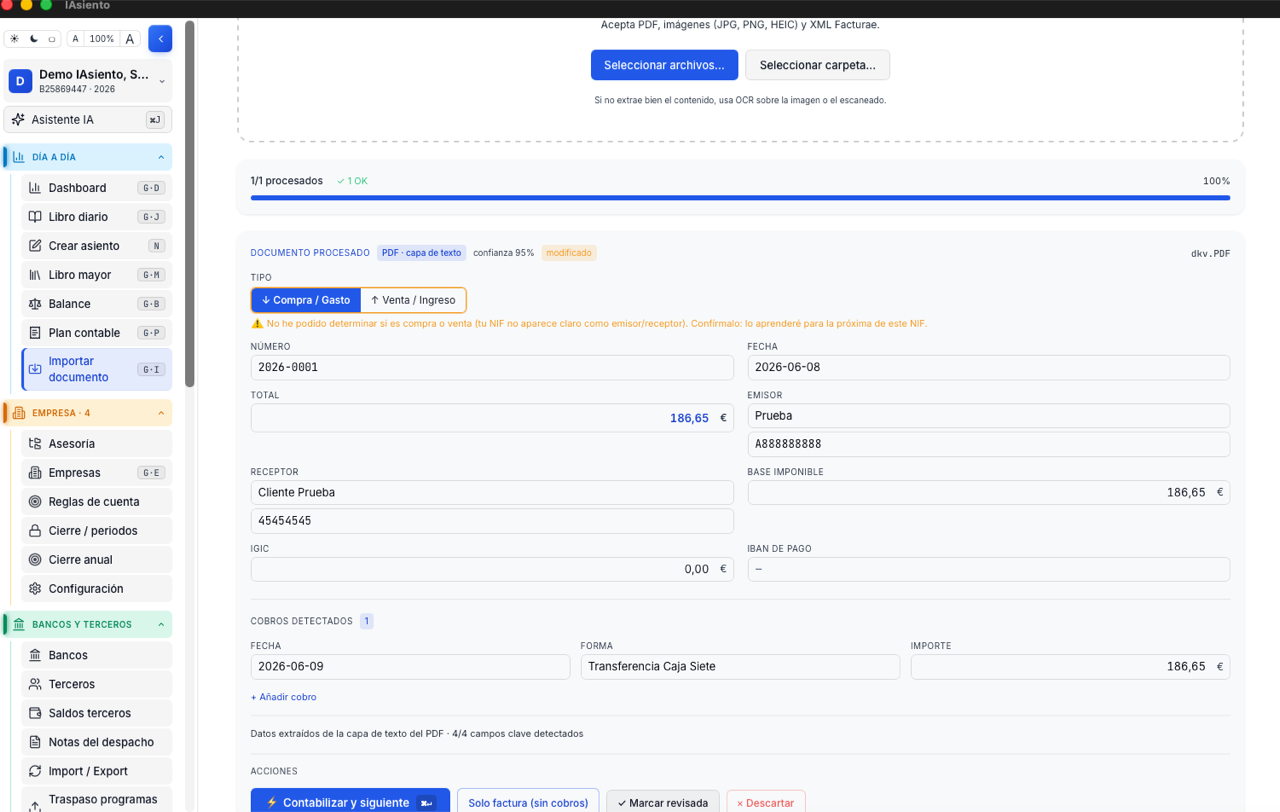Click the Balance scales icon
This screenshot has height=812, width=1280.
click(x=35, y=304)
